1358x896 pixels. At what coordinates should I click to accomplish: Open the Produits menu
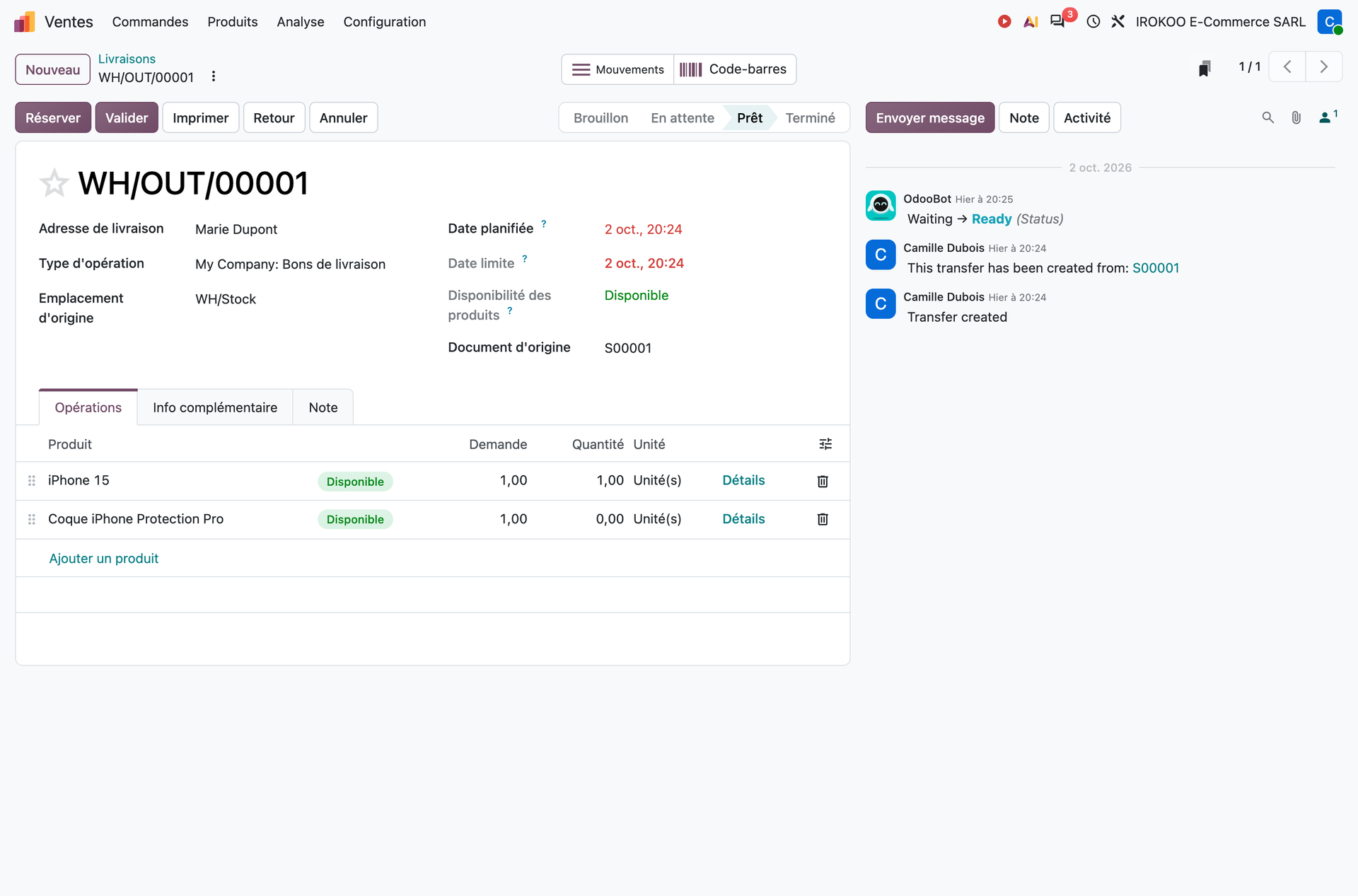(233, 22)
